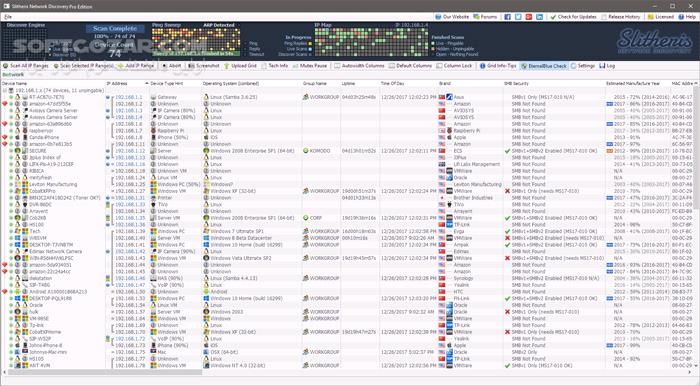Click Our Website in the top bar

[452, 17]
